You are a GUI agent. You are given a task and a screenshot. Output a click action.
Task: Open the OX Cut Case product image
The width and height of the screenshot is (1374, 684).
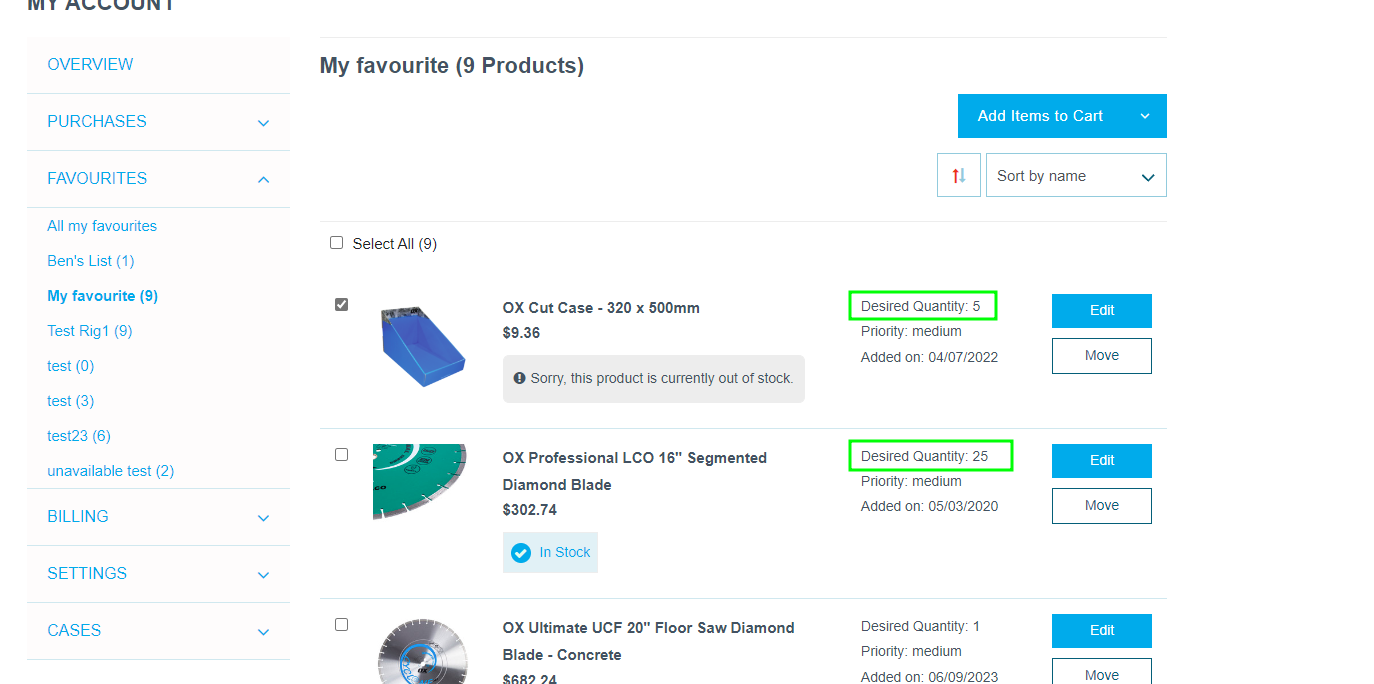coord(422,345)
